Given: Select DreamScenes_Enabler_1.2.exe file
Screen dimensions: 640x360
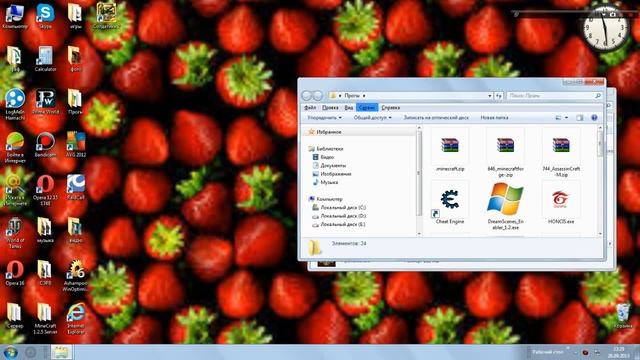Looking at the screenshot, I should click(505, 206).
